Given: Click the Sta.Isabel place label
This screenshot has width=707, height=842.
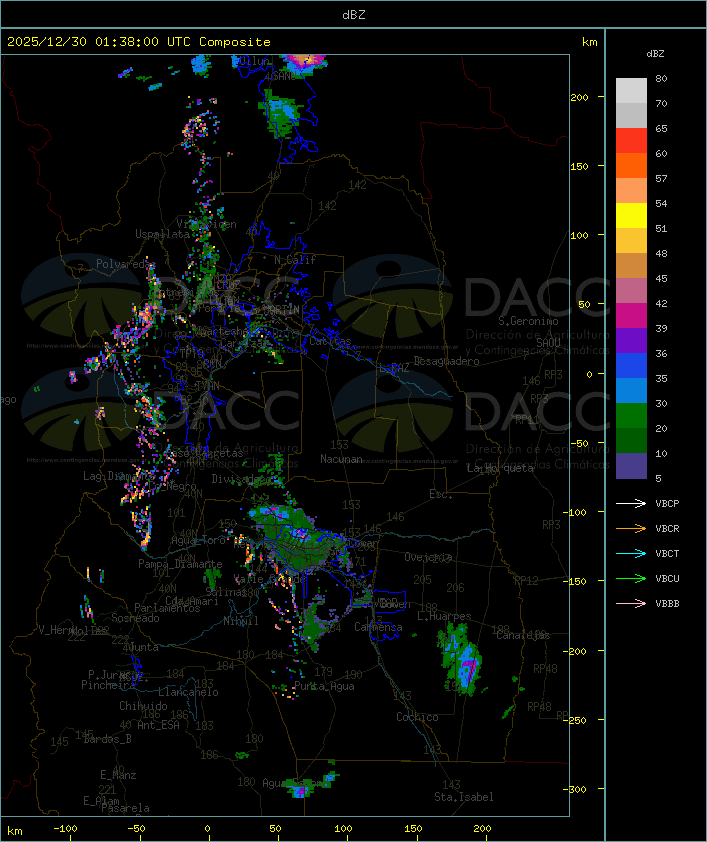Looking at the screenshot, I should point(464,797).
